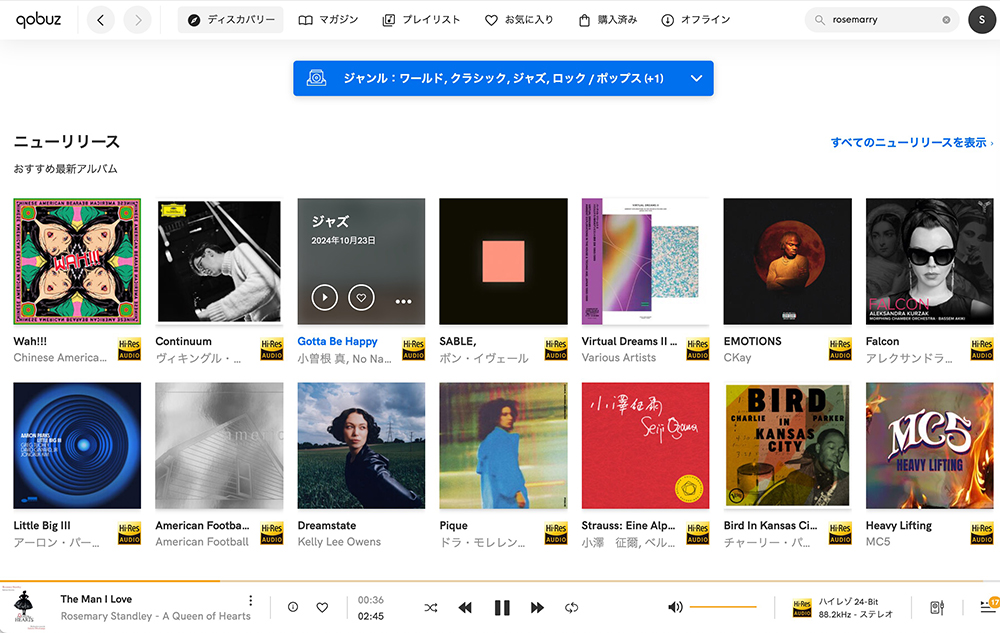Open the Gotta Be Happy title link
Screen dimensions: 1000x633
pos(337,341)
